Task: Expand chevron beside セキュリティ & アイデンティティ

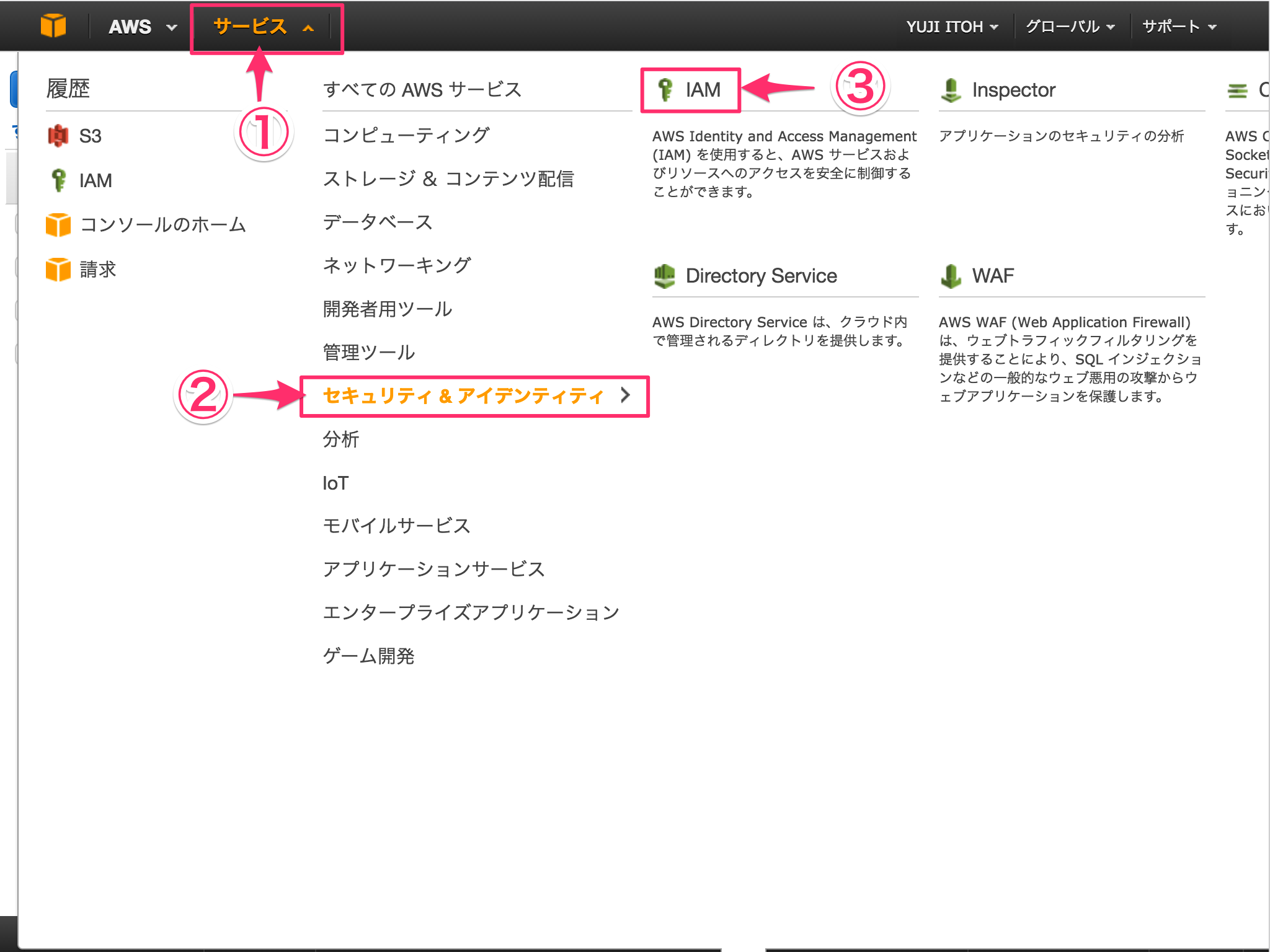Action: [626, 395]
